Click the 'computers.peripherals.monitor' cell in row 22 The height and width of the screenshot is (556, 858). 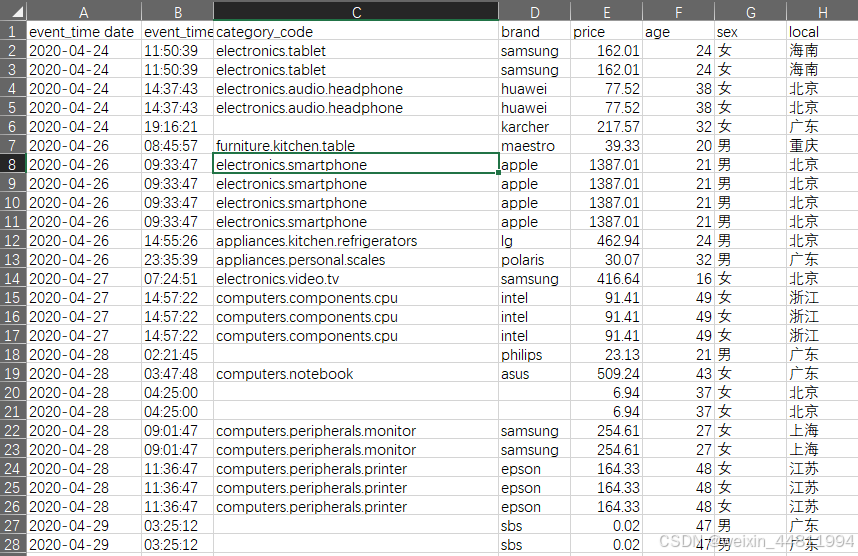(x=356, y=431)
